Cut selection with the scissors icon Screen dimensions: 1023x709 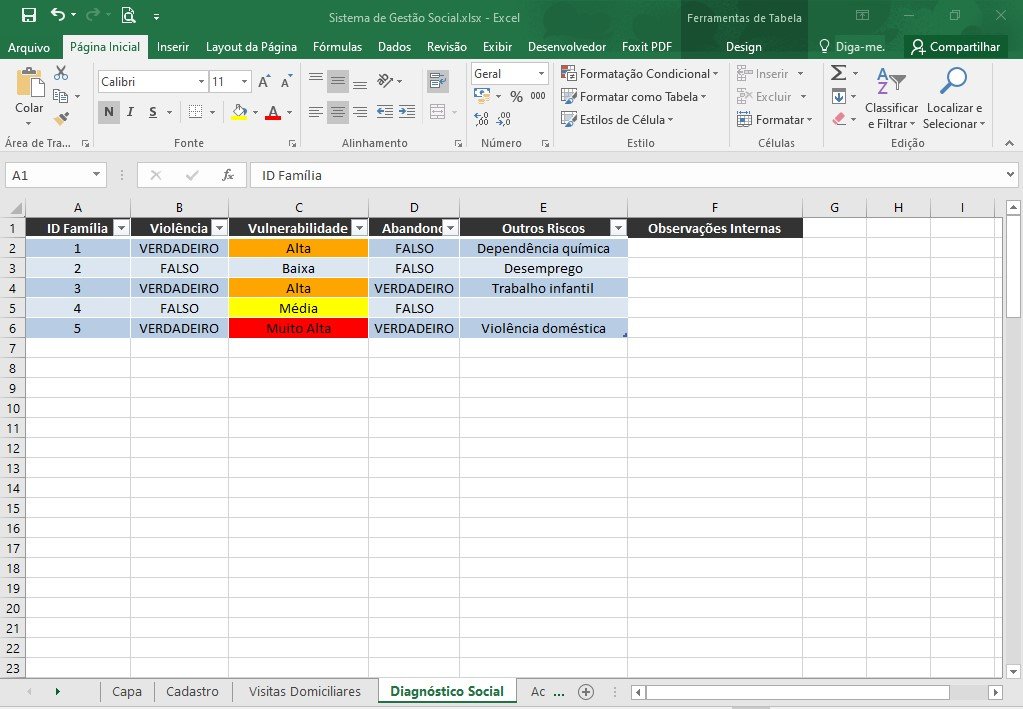[x=61, y=73]
